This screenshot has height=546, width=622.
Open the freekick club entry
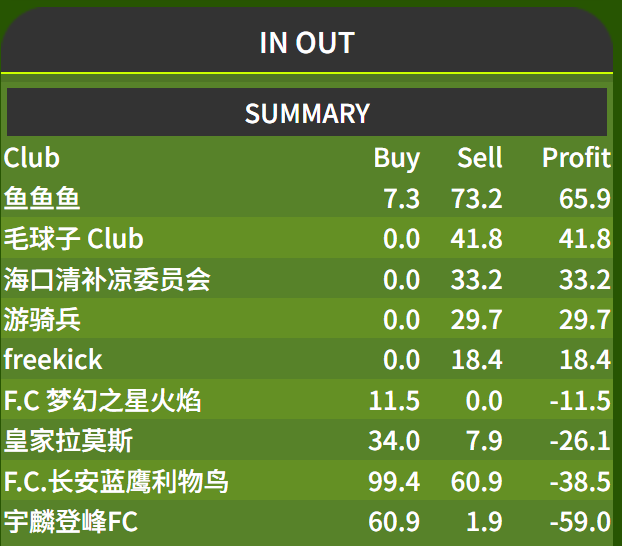pyautogui.click(x=53, y=360)
